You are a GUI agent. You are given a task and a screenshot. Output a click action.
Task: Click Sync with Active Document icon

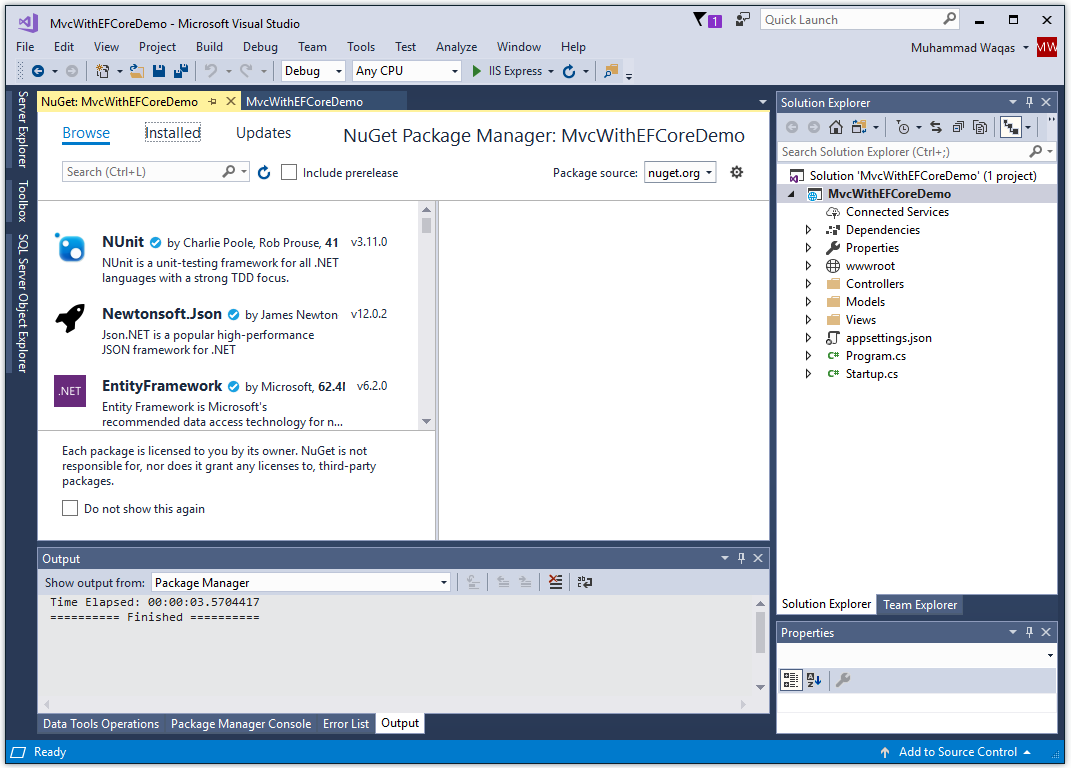[936, 127]
